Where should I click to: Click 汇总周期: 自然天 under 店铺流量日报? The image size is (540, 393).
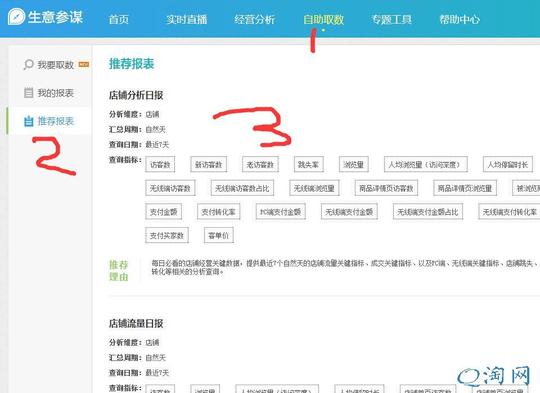137,358
